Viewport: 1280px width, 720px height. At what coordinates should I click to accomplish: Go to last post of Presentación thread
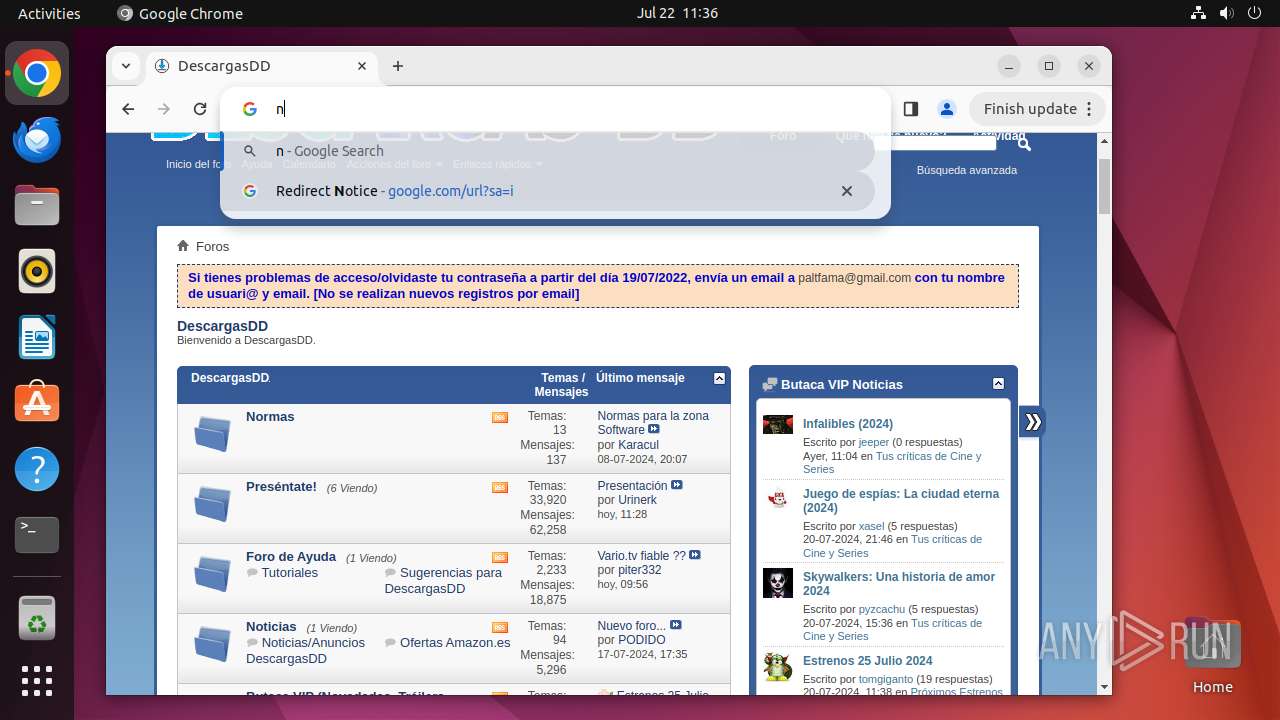677,486
